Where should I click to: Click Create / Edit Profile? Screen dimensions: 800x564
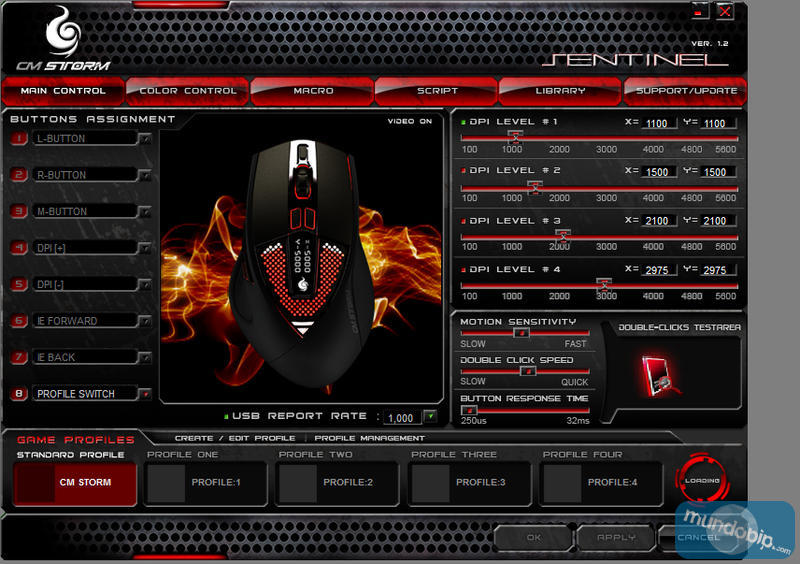235,438
